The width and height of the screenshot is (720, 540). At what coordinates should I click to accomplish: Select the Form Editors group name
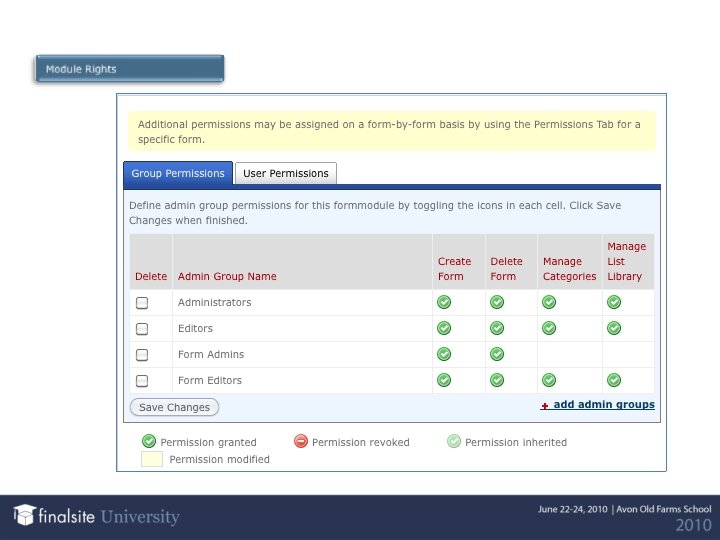pos(209,381)
